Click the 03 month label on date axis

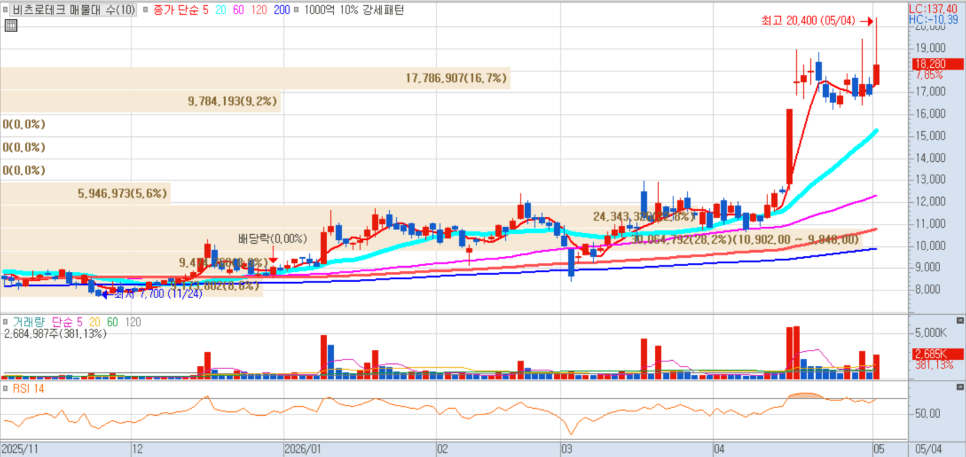[567, 449]
